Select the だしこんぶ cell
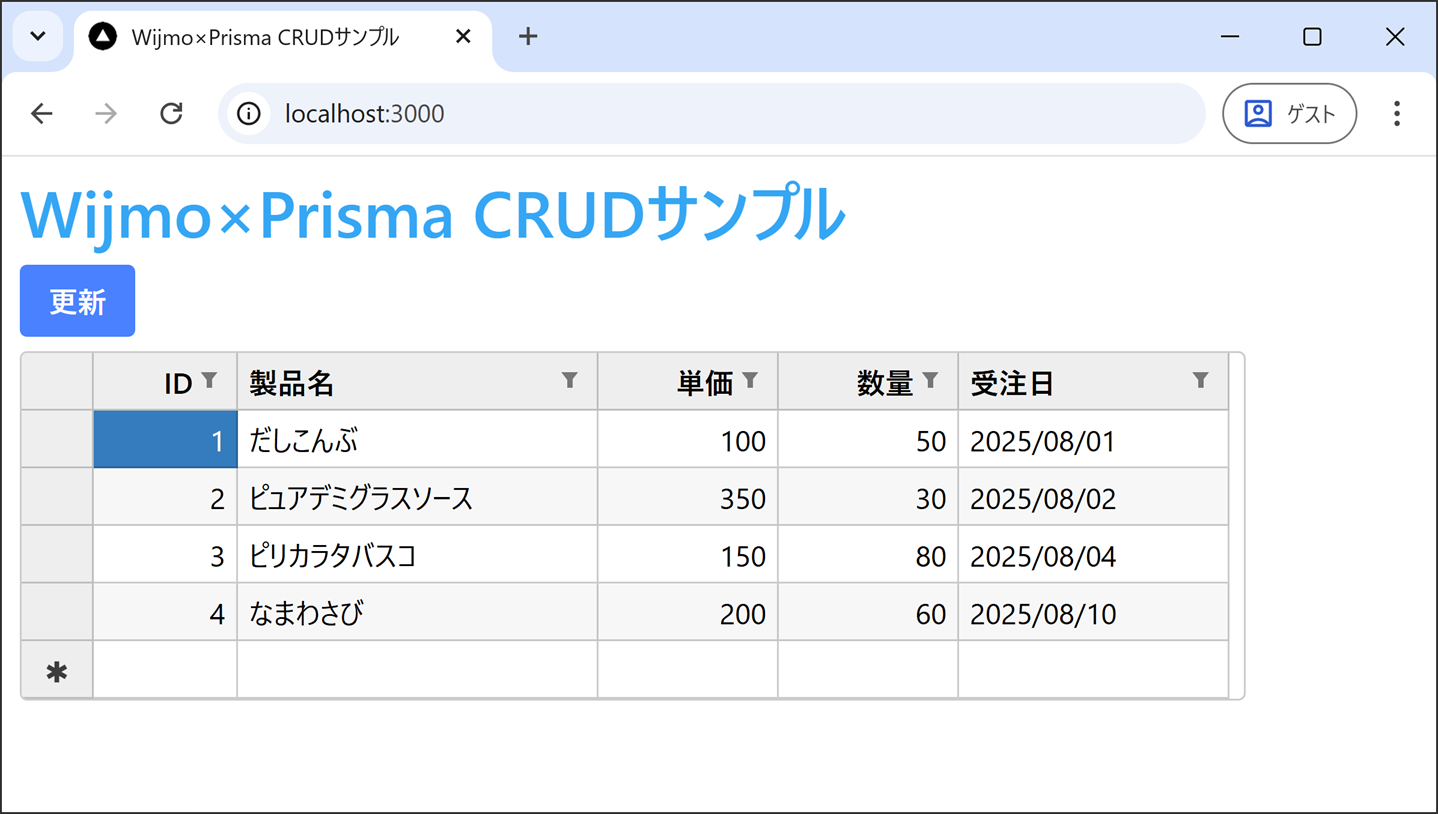Image resolution: width=1438 pixels, height=814 pixels. pos(417,439)
